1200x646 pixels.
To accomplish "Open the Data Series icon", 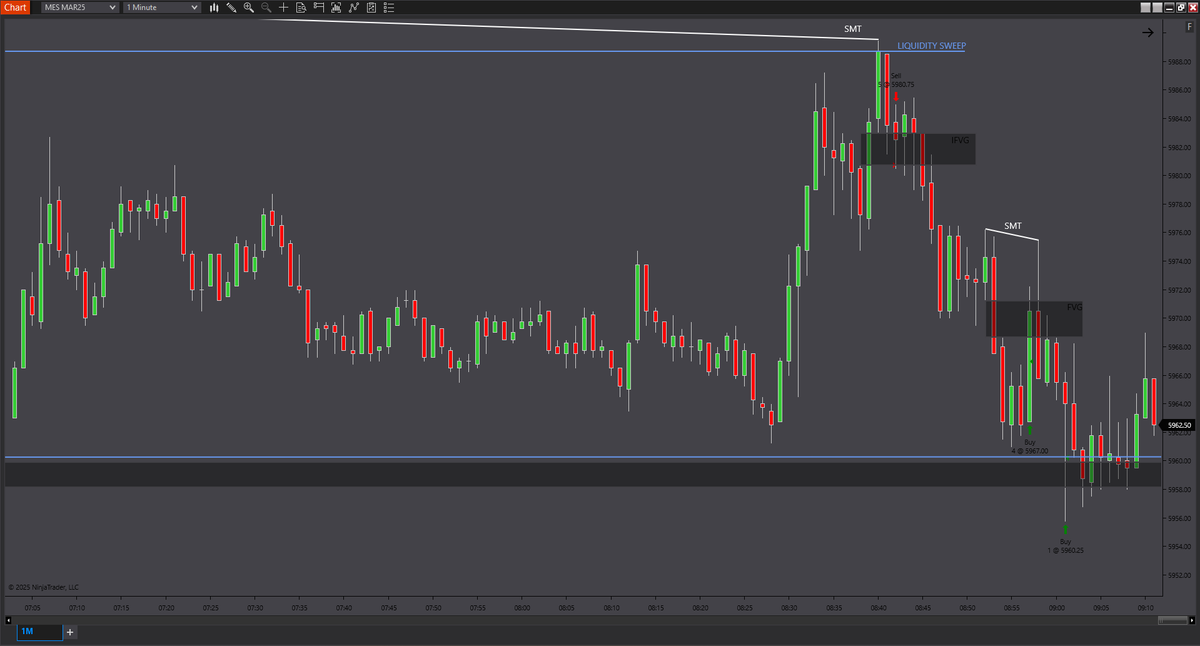I will coord(336,7).
